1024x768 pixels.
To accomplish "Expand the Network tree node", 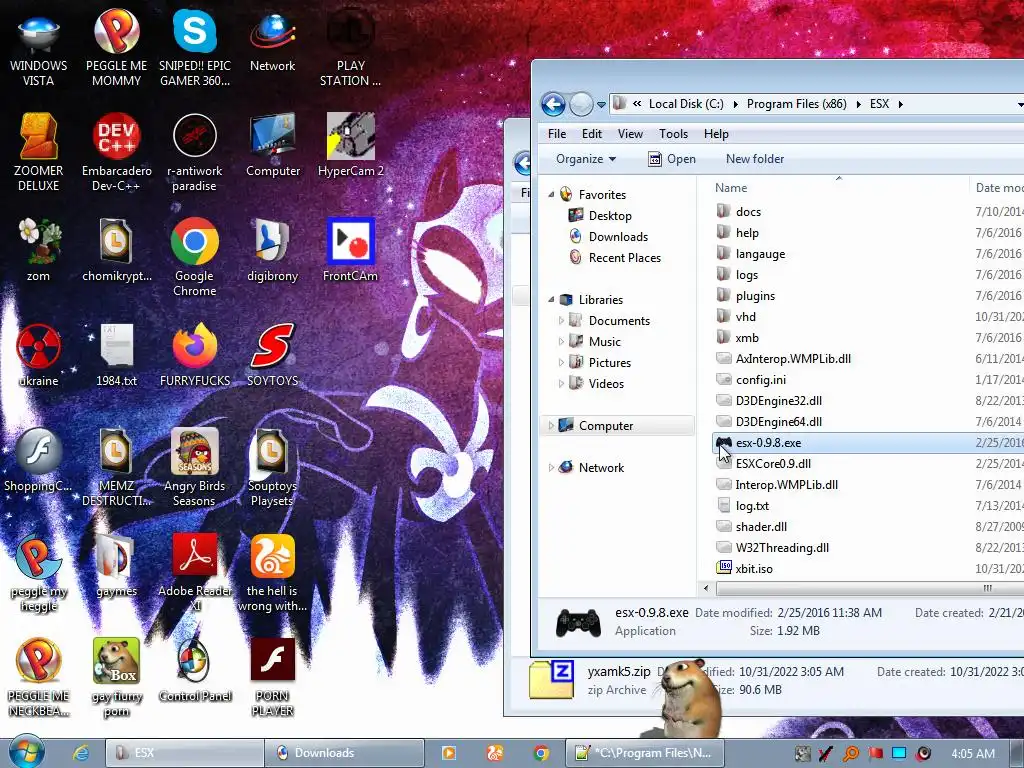I will pyautogui.click(x=551, y=468).
